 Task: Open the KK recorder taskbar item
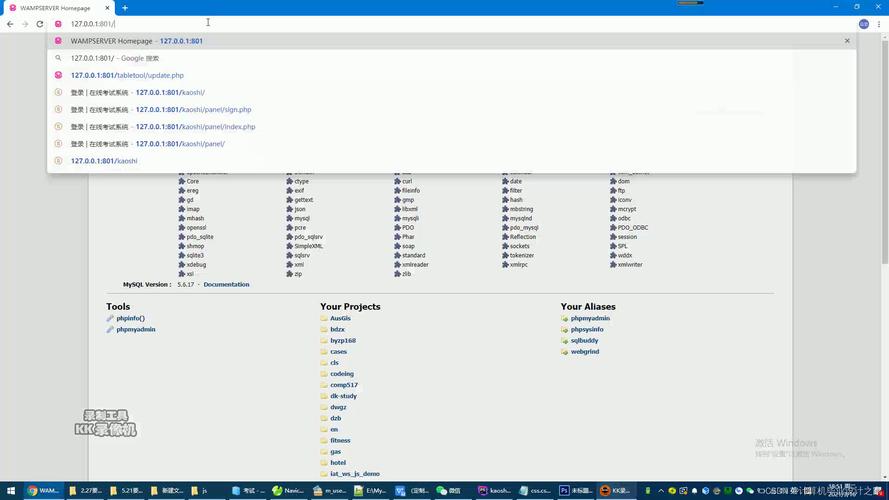pos(616,490)
